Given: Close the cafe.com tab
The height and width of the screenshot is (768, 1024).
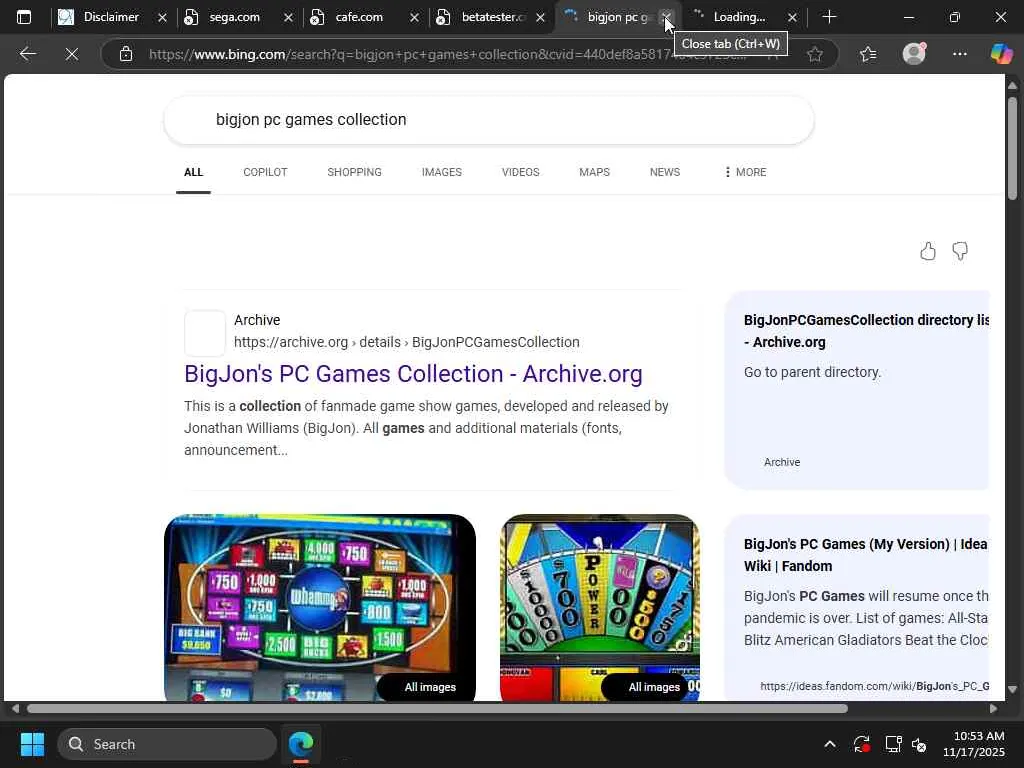Looking at the screenshot, I should (x=414, y=18).
